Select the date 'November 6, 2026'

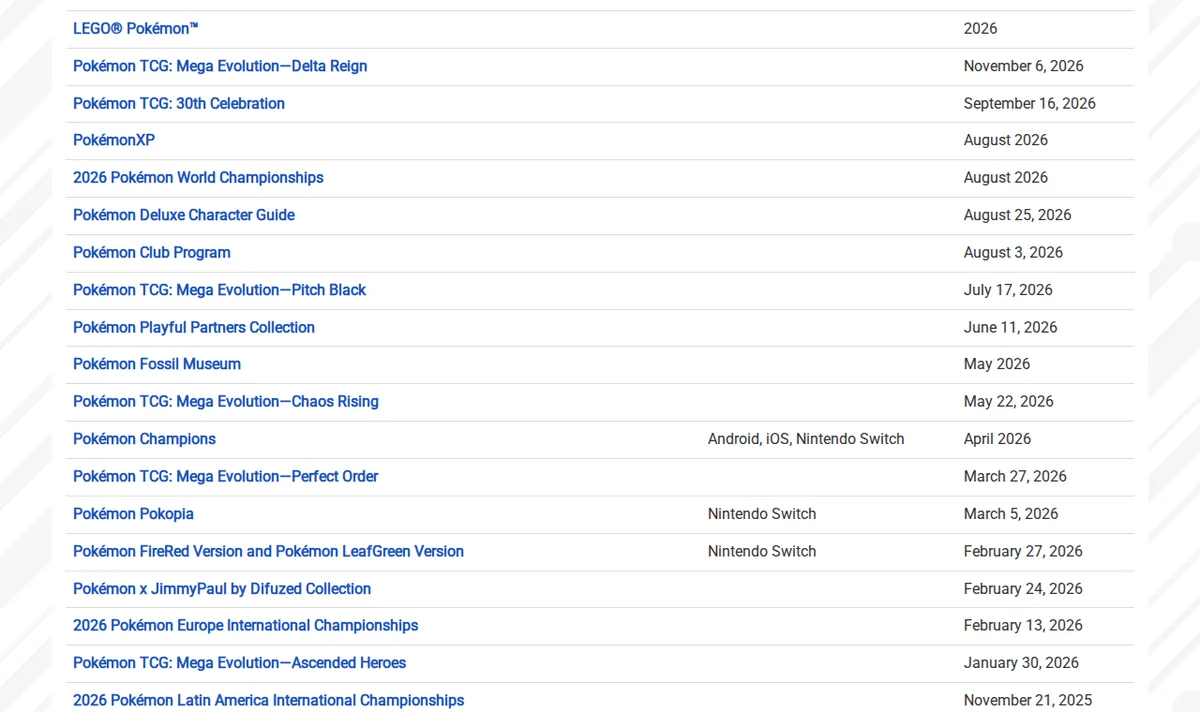click(1023, 66)
